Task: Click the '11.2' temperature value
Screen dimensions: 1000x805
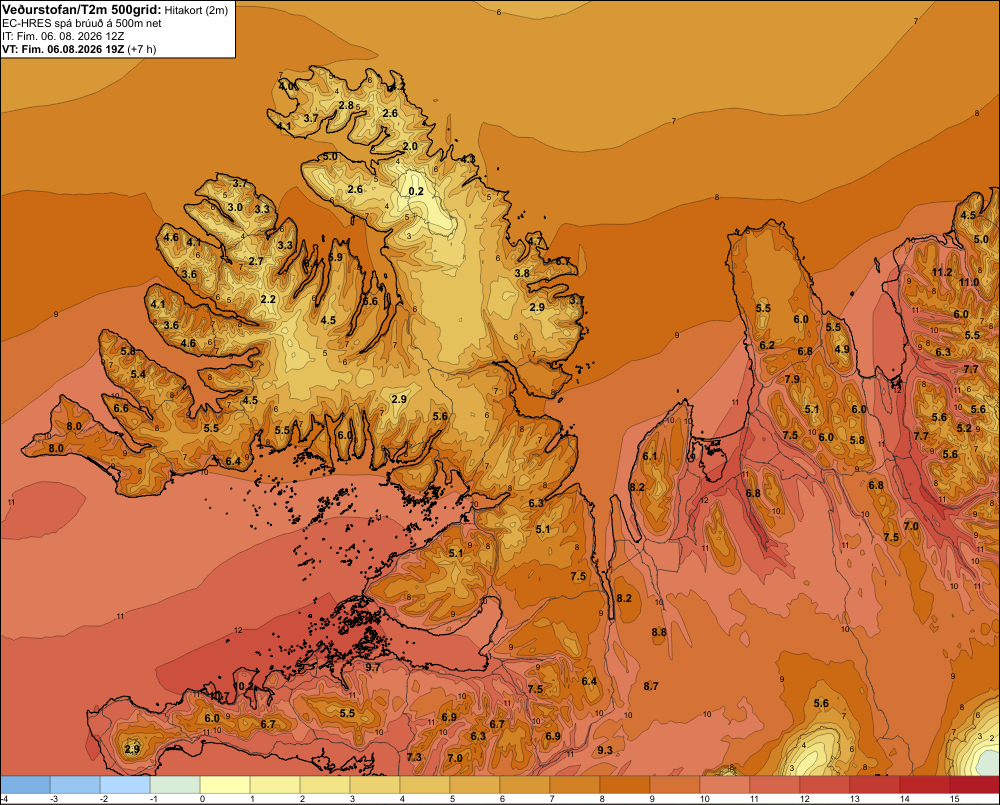Action: [942, 272]
